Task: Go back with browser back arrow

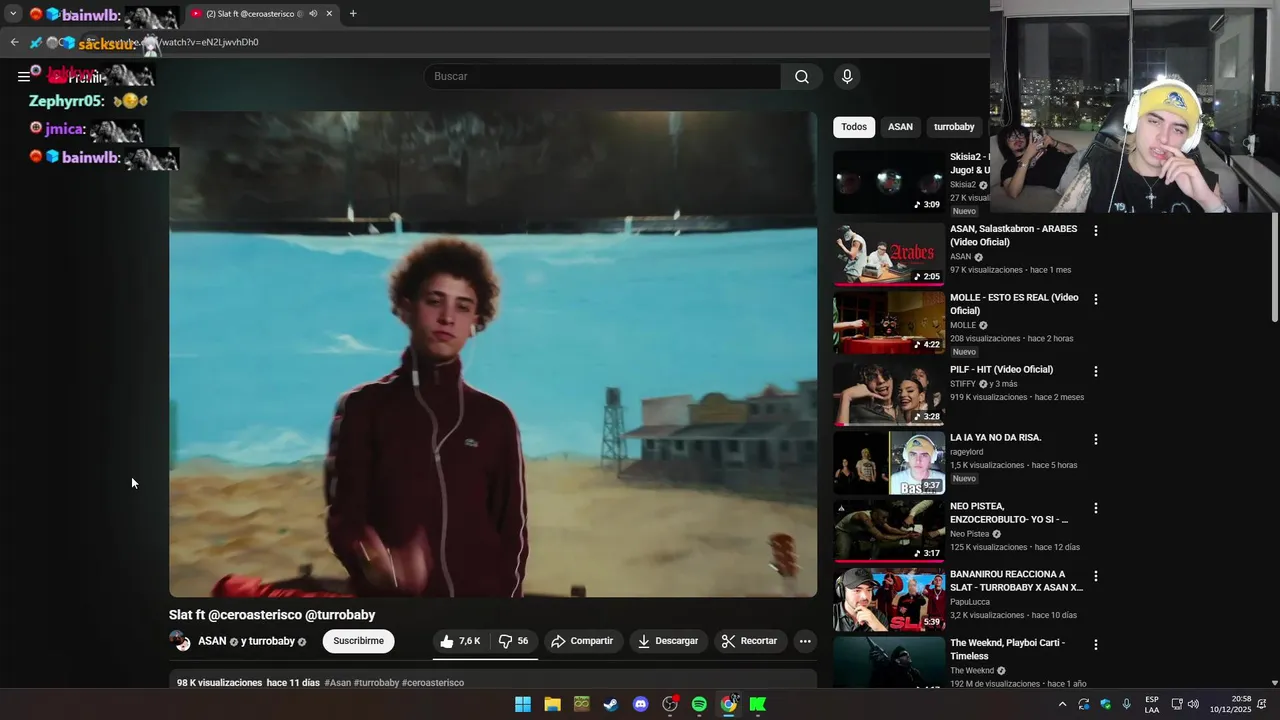Action: pos(14,42)
